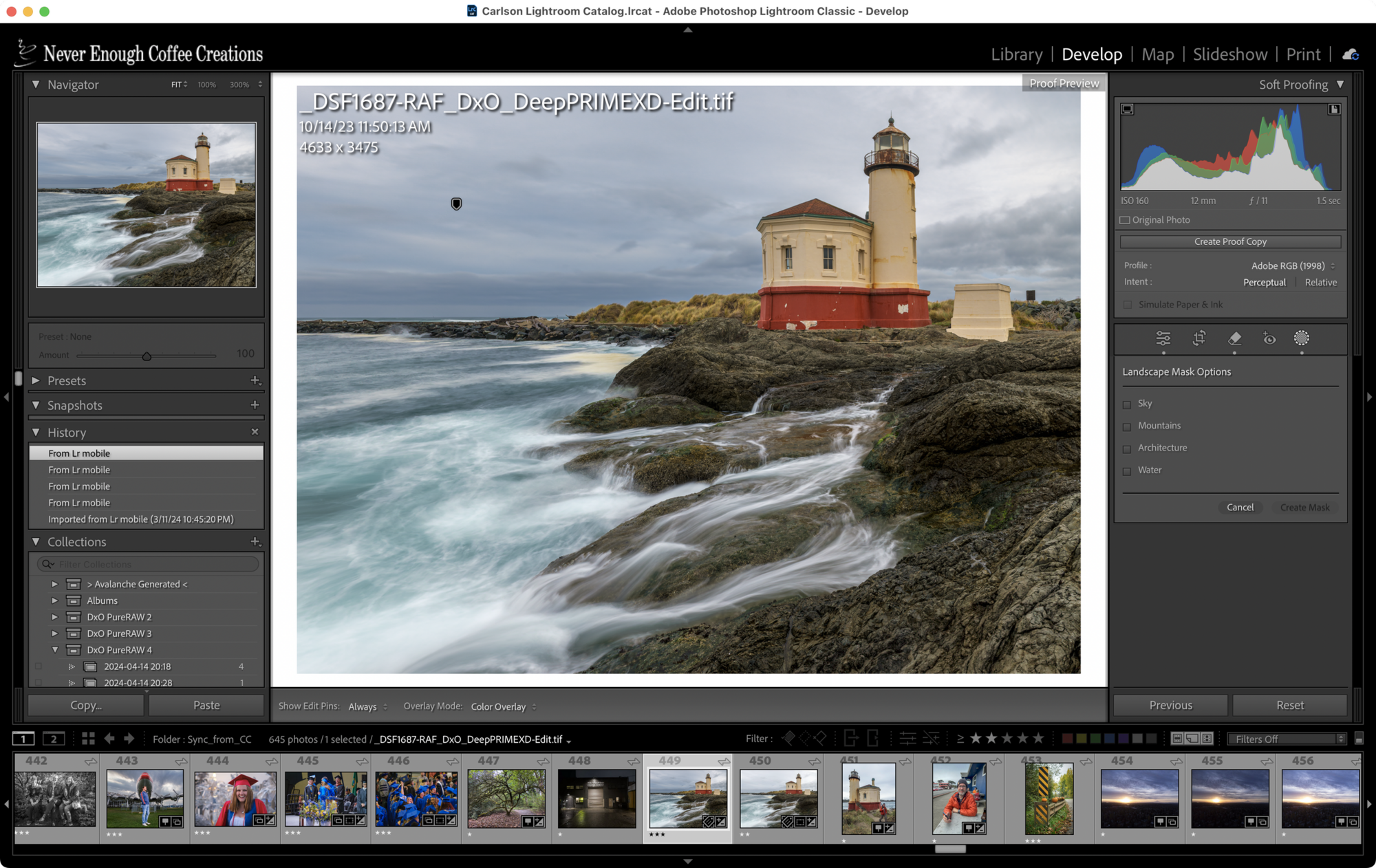Enable the Sky mask checkbox
This screenshot has height=868, width=1376.
pyautogui.click(x=1127, y=404)
